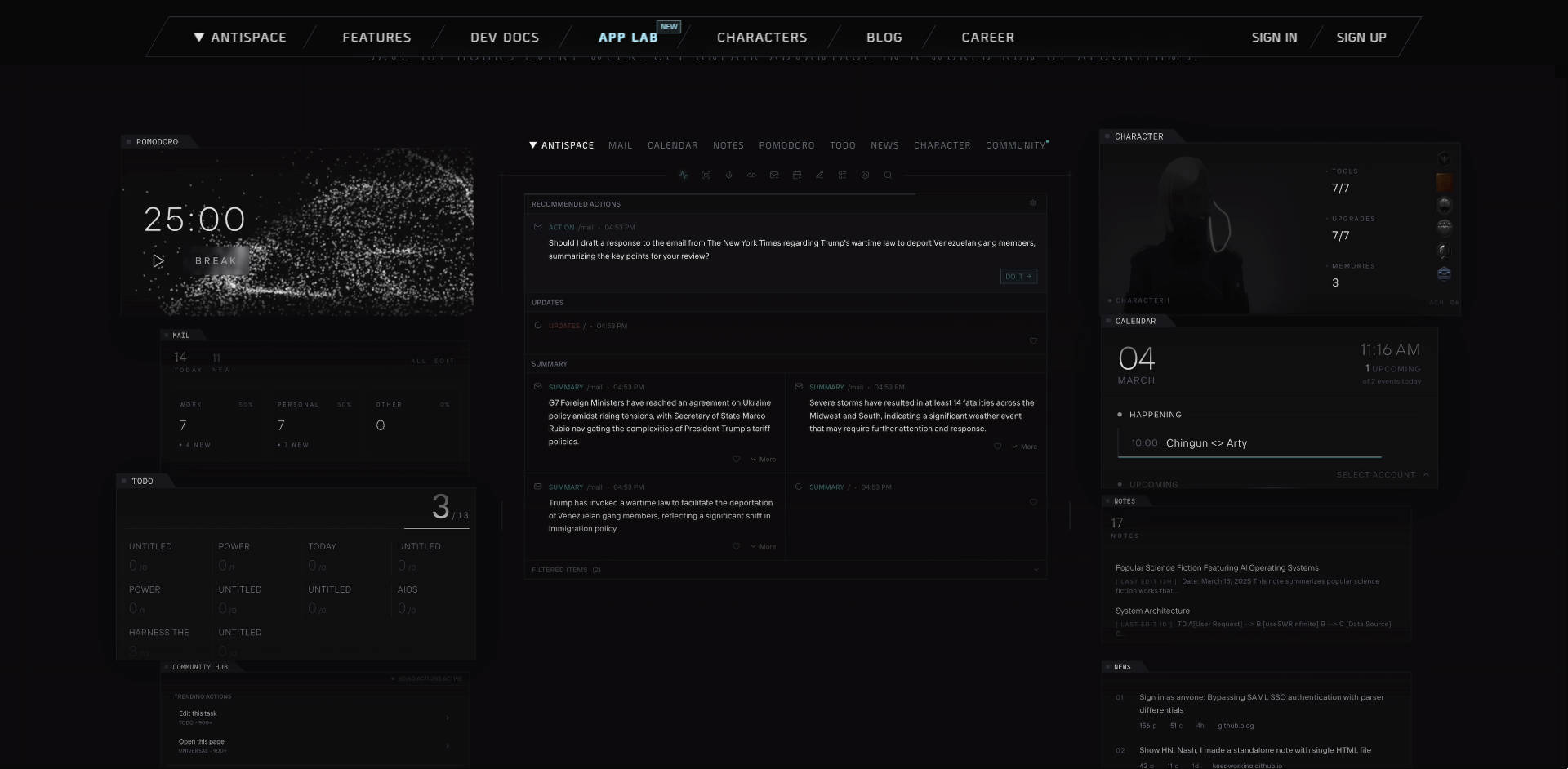Switch to the CALENDAR tab
This screenshot has height=769, width=1568.
pos(672,145)
